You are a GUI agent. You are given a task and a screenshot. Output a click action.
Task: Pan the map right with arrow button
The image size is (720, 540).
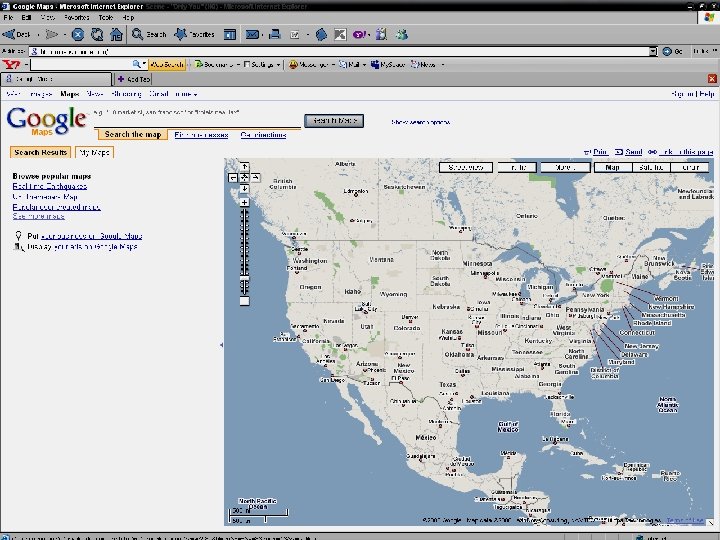(x=254, y=177)
